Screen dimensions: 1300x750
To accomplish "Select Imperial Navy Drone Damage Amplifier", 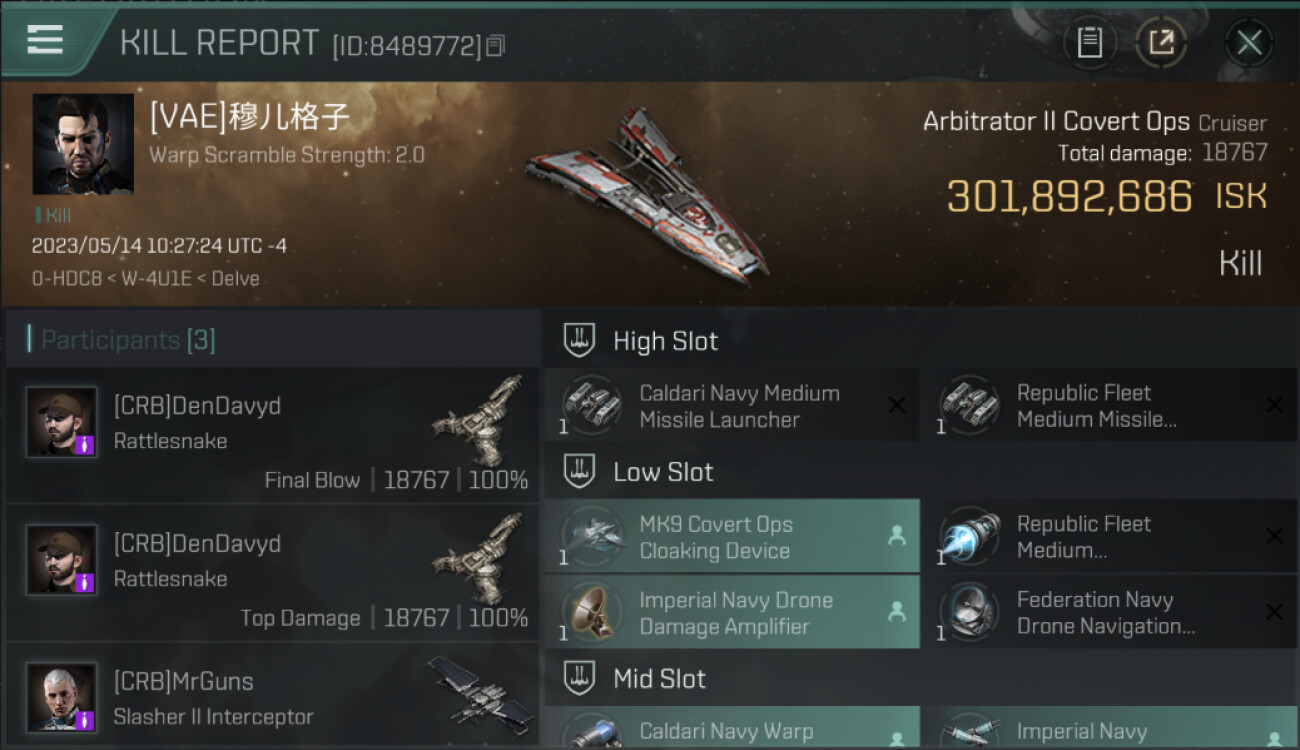I will 731,613.
